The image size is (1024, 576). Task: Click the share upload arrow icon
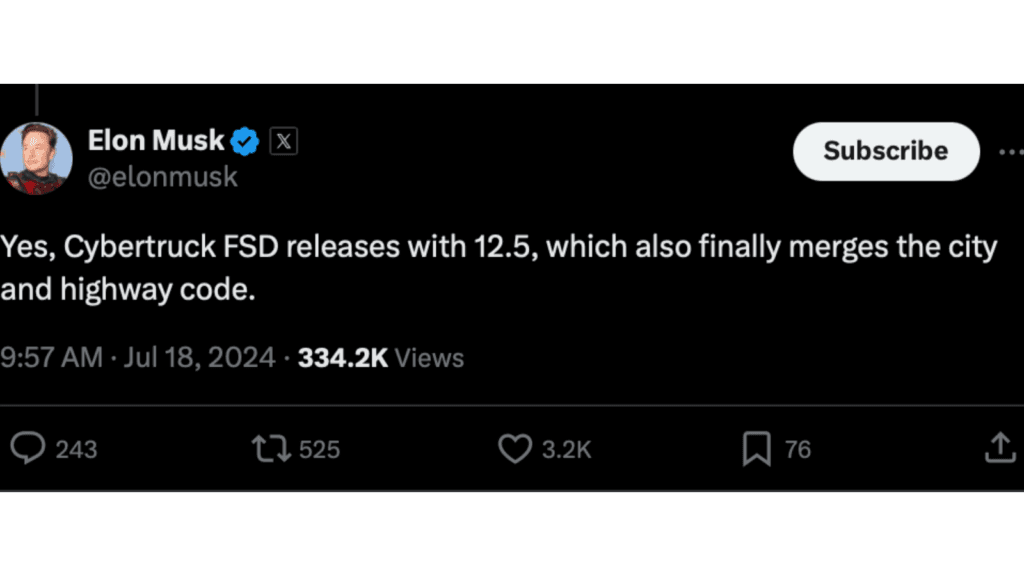click(999, 449)
